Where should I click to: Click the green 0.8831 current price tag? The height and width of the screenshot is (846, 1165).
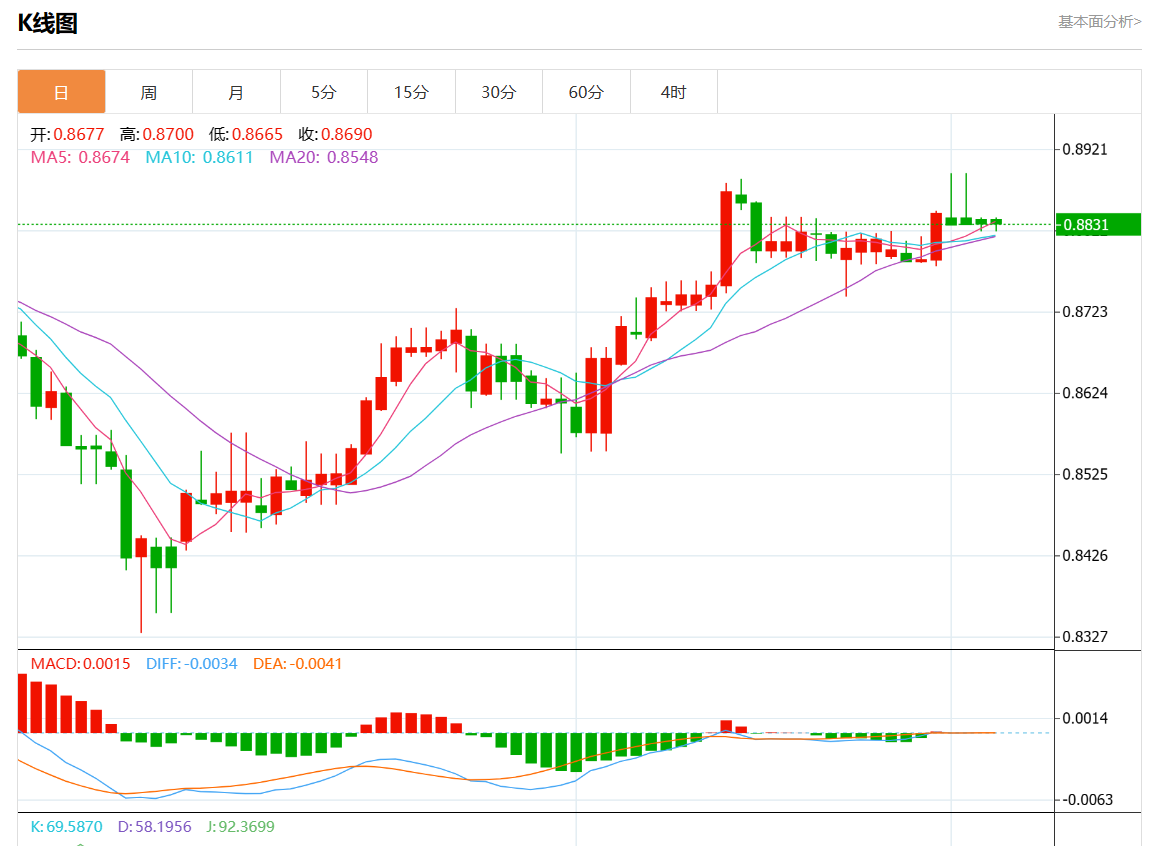point(1098,224)
